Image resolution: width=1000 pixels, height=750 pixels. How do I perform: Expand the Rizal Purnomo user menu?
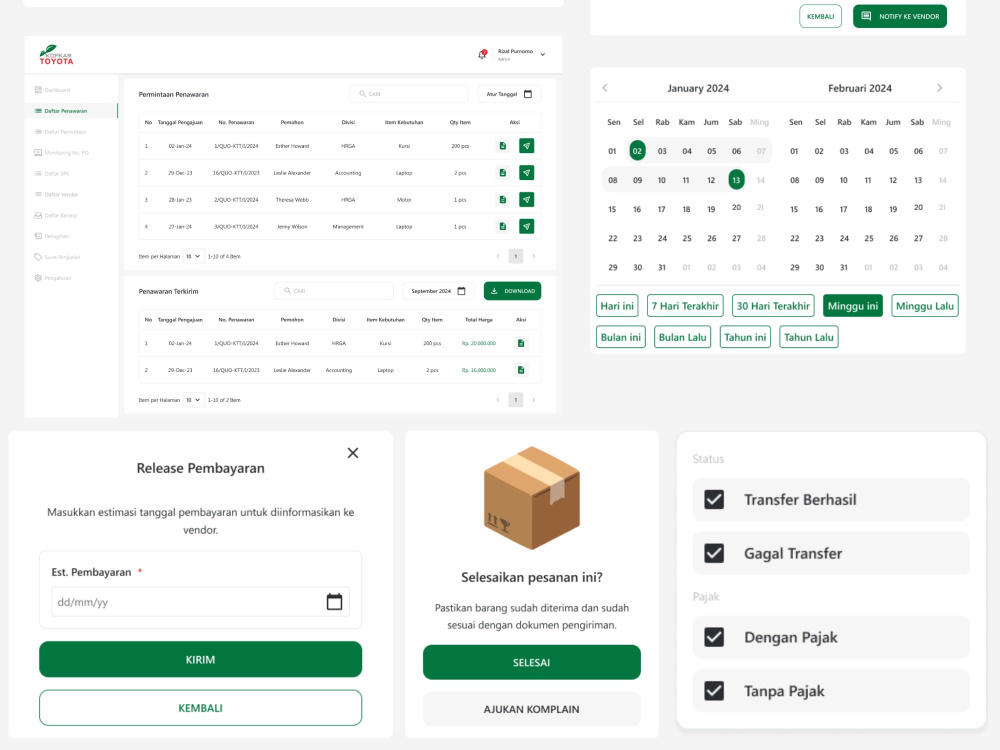point(543,55)
